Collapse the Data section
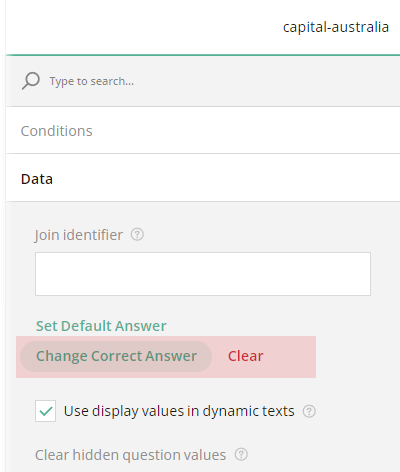The width and height of the screenshot is (400, 472). [203, 179]
